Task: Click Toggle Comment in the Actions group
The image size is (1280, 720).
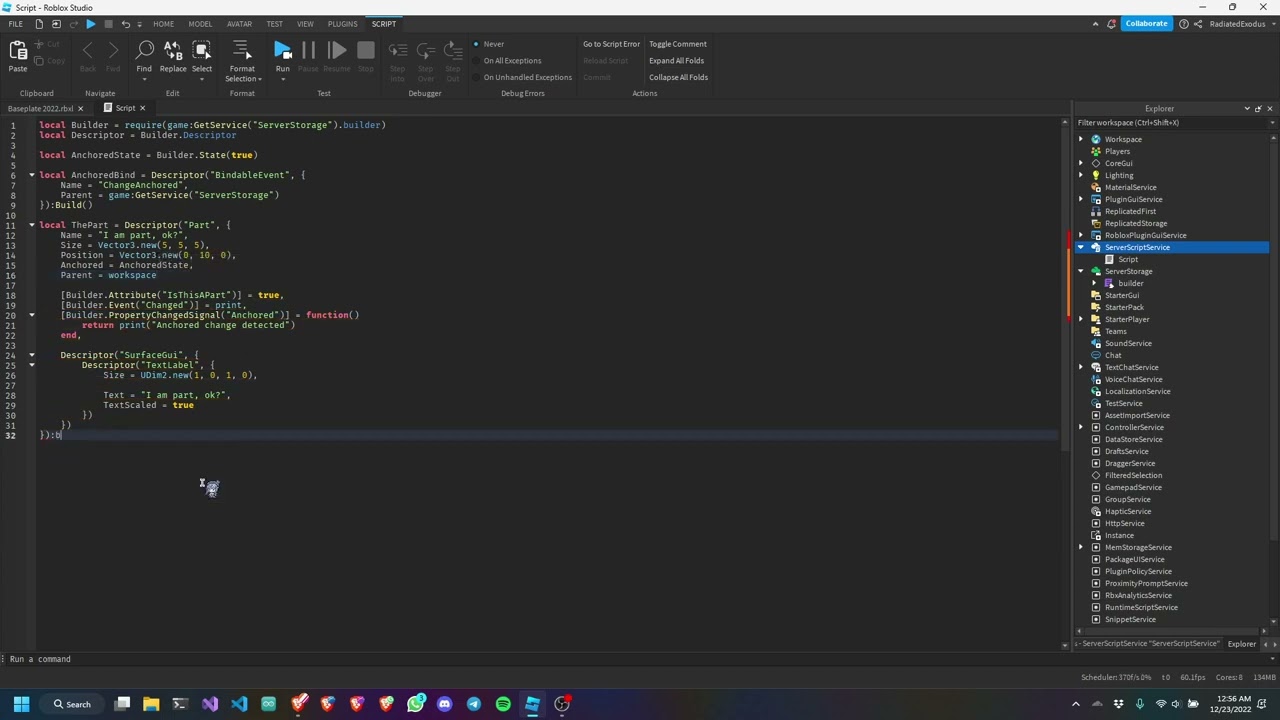Action: tap(678, 44)
